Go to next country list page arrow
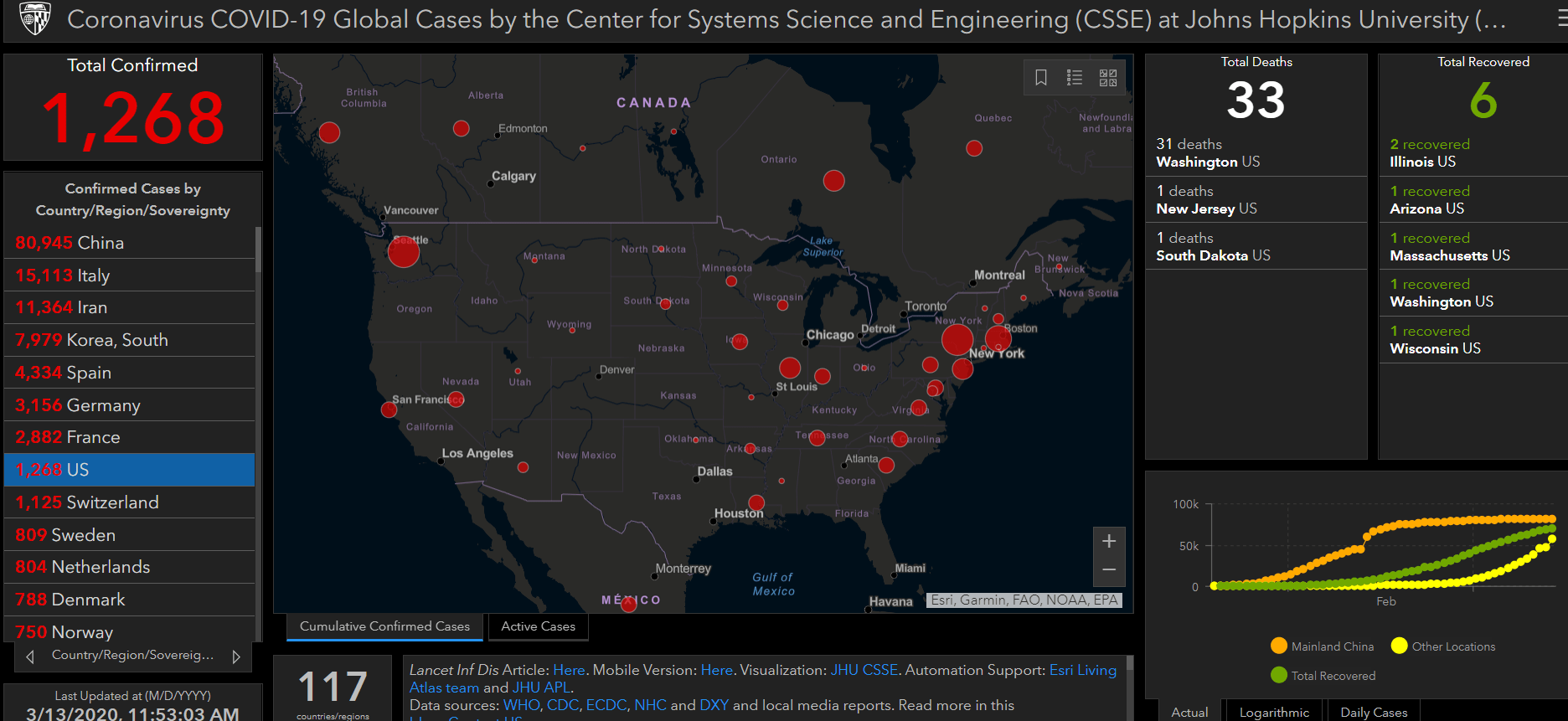This screenshot has width=1568, height=721. pyautogui.click(x=236, y=657)
